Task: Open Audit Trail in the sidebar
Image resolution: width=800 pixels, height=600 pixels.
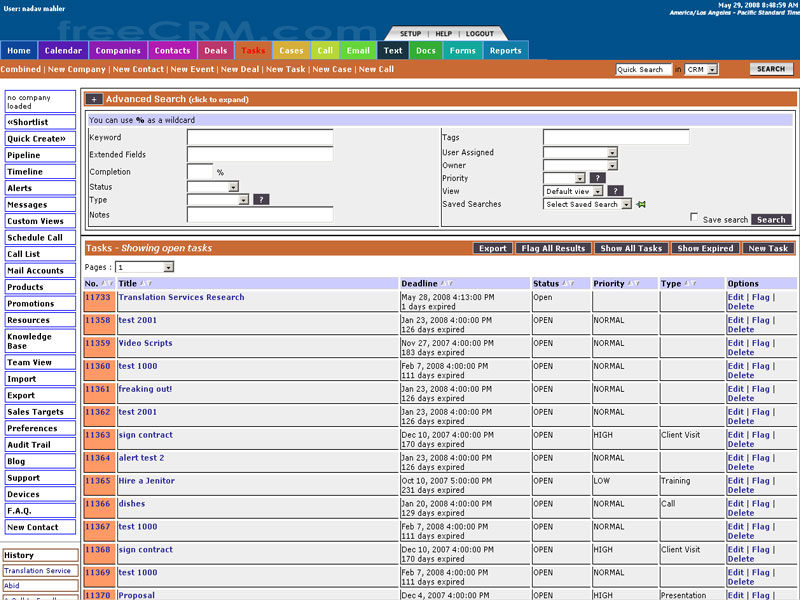Action: (x=40, y=444)
